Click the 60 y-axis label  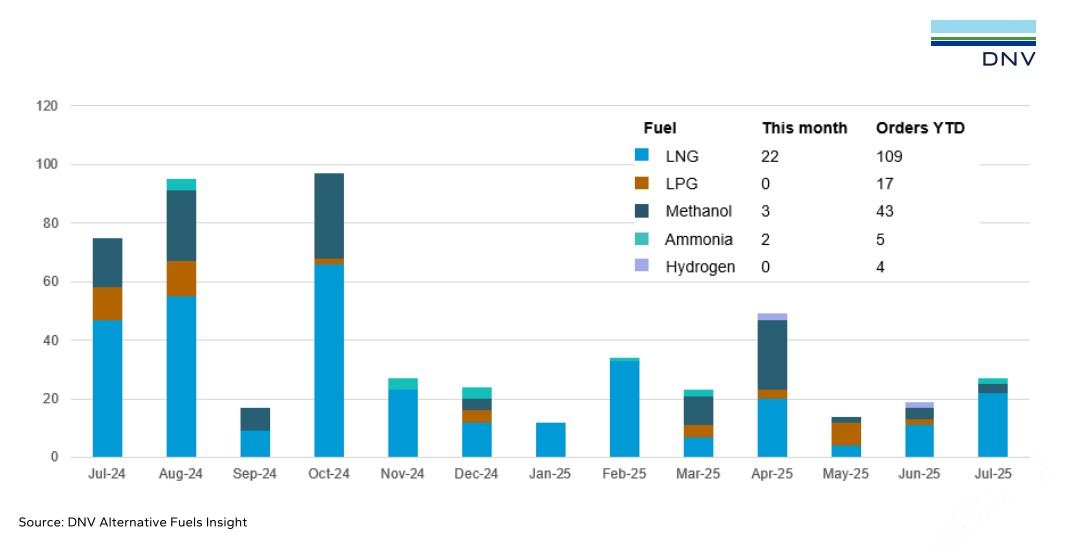[50, 281]
